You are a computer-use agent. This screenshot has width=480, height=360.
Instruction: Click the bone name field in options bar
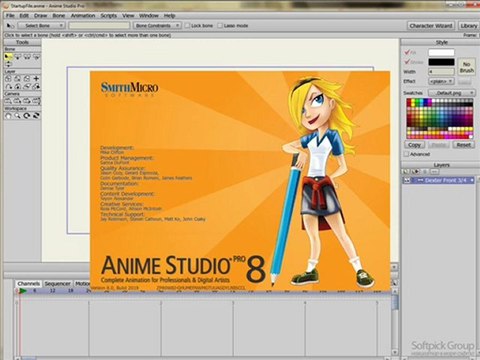[x=99, y=26]
